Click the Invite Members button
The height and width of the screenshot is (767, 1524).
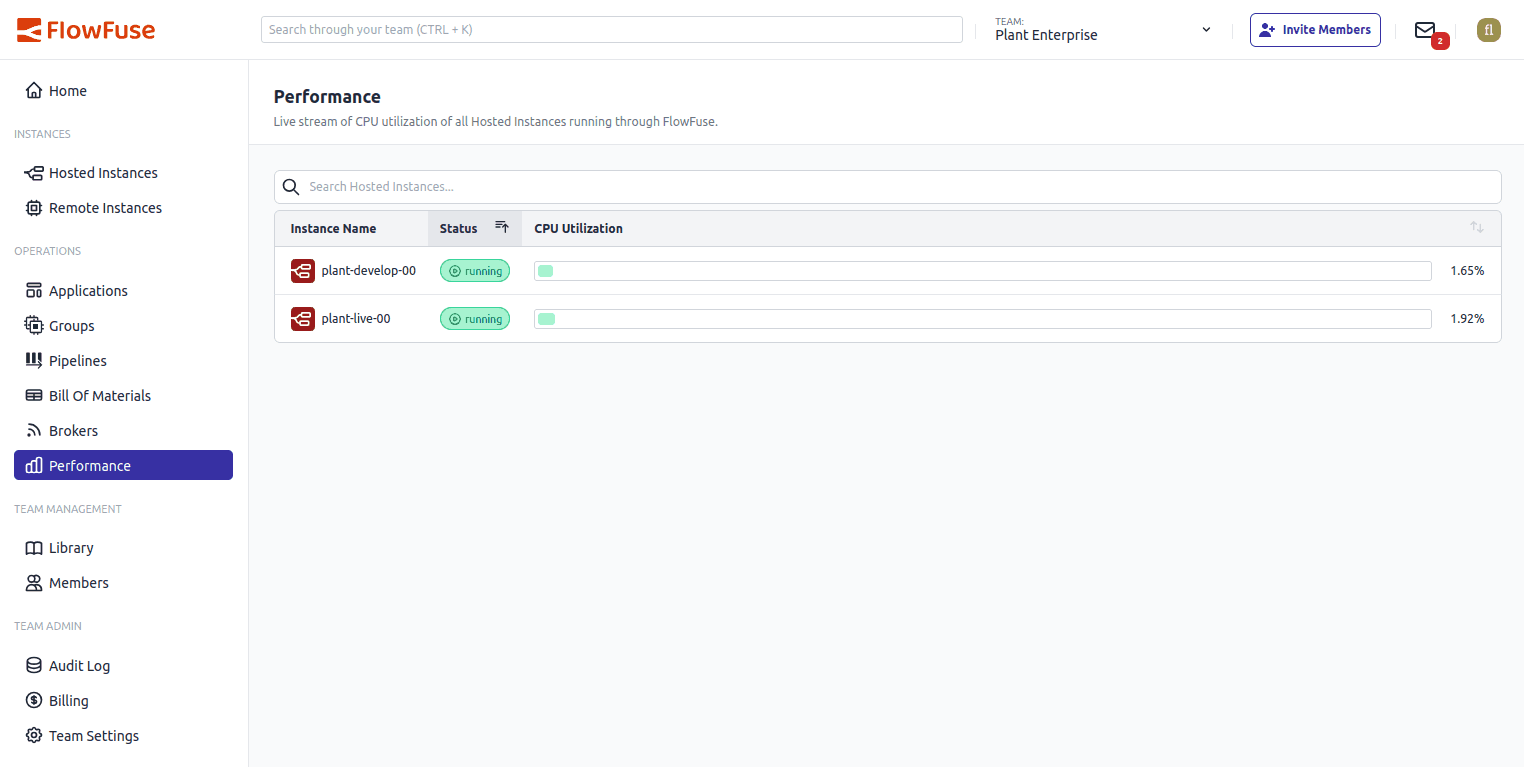point(1315,29)
